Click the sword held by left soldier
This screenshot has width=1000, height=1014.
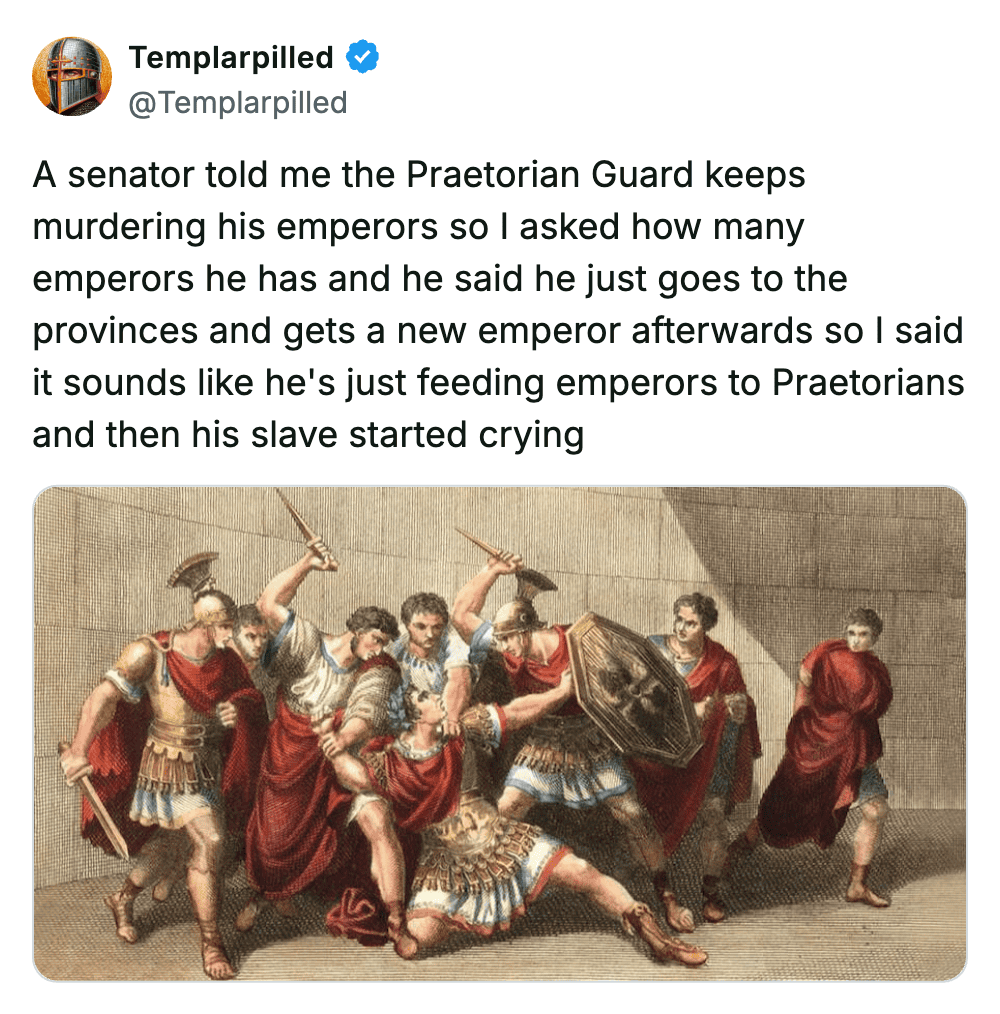[x=94, y=802]
